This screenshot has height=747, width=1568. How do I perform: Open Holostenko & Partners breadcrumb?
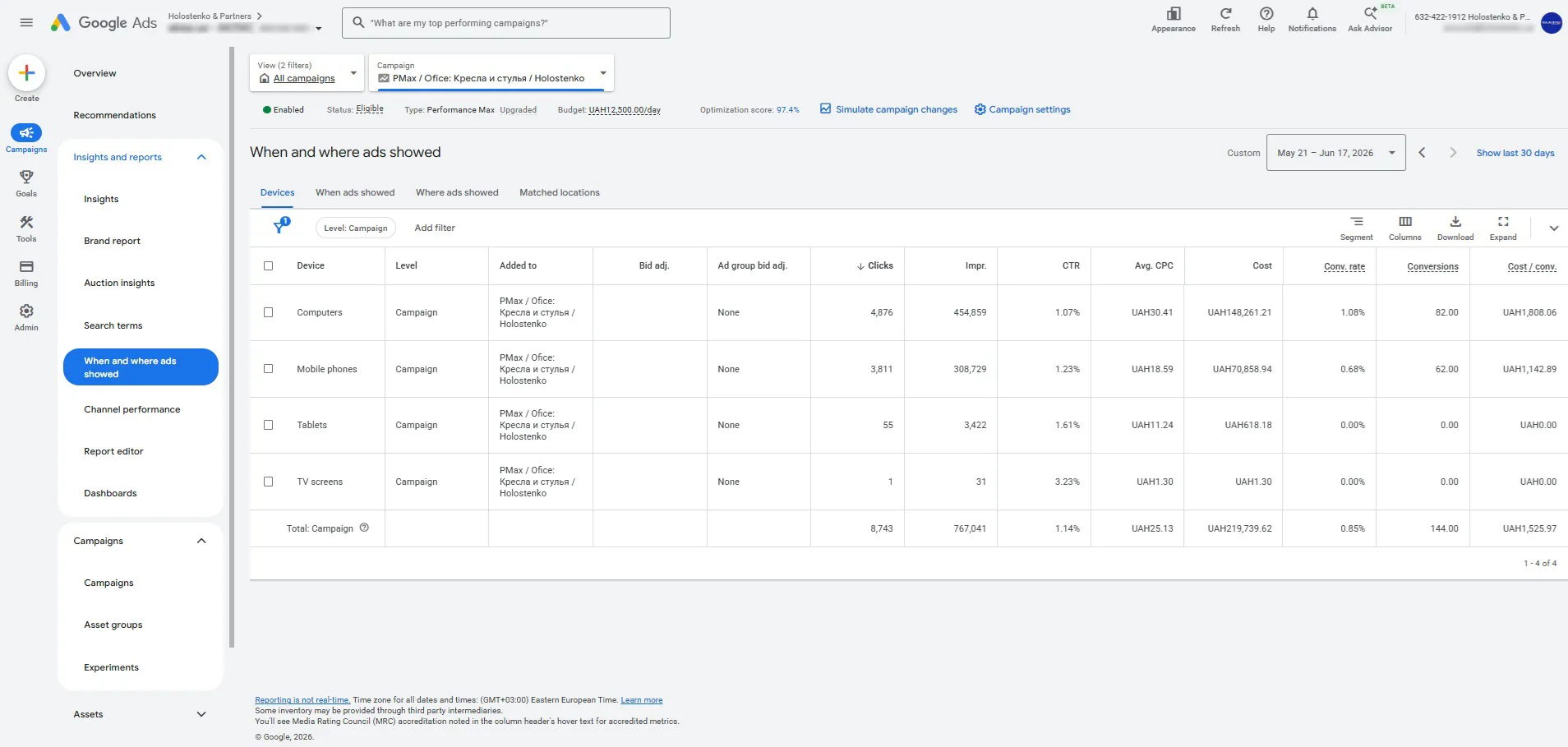210,16
